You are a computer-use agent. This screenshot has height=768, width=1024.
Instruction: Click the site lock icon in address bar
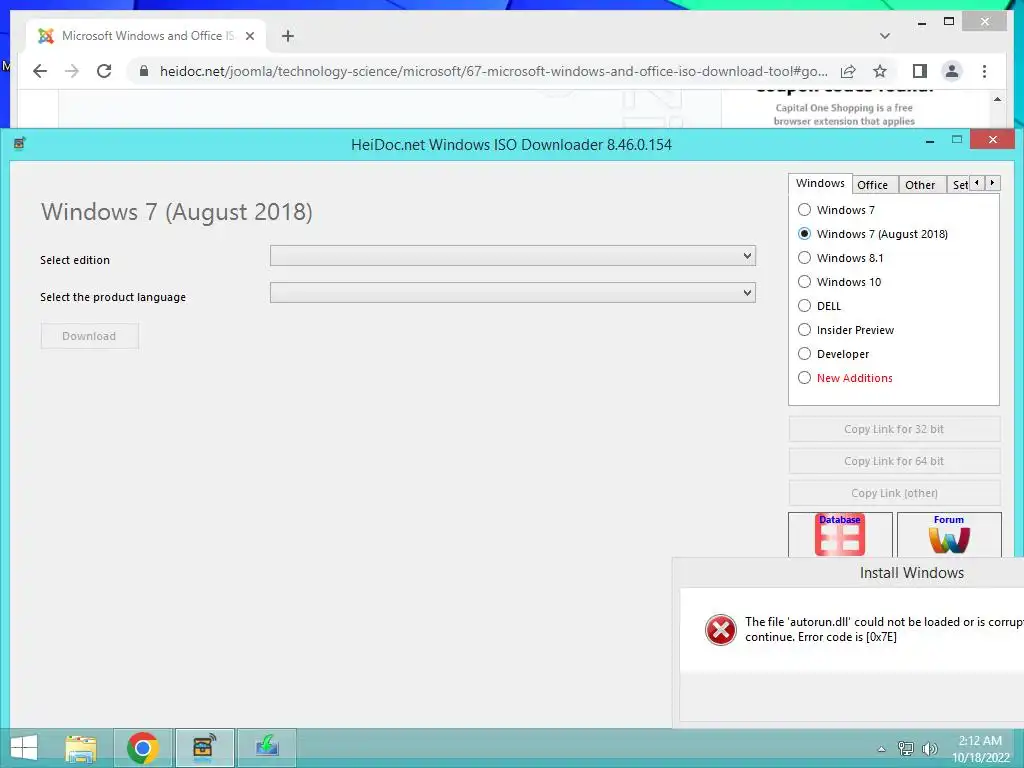click(x=144, y=71)
